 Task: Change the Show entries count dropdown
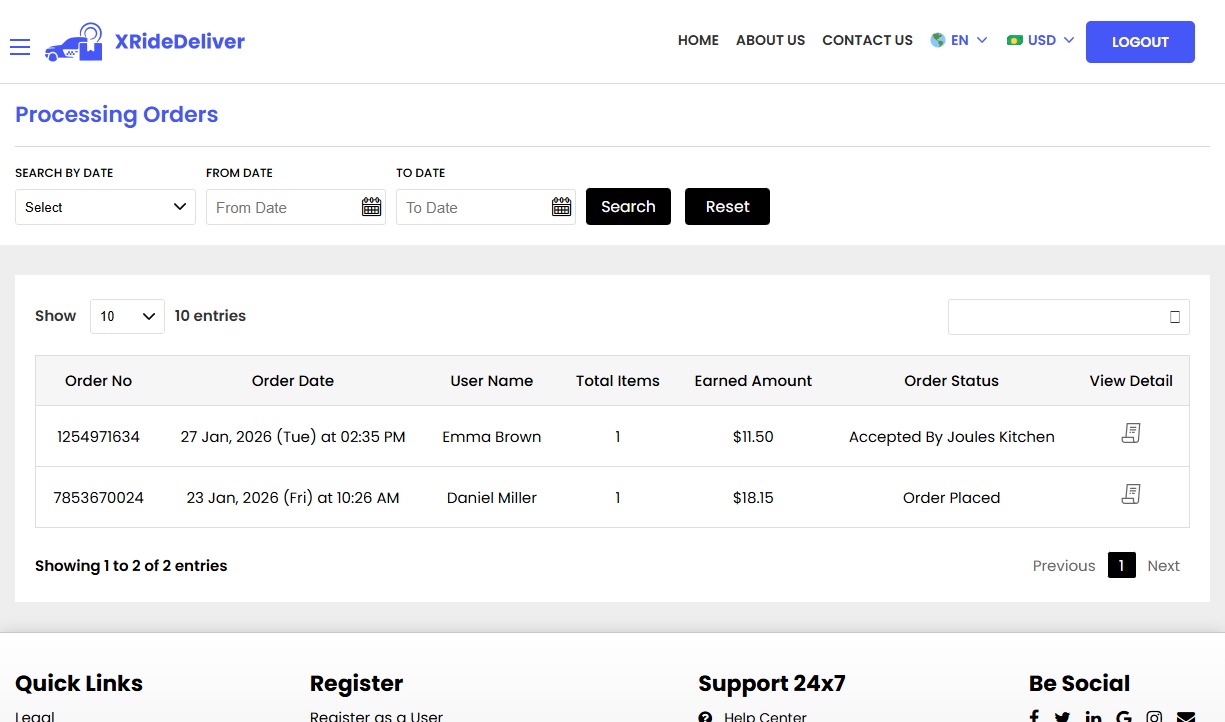tap(127, 315)
